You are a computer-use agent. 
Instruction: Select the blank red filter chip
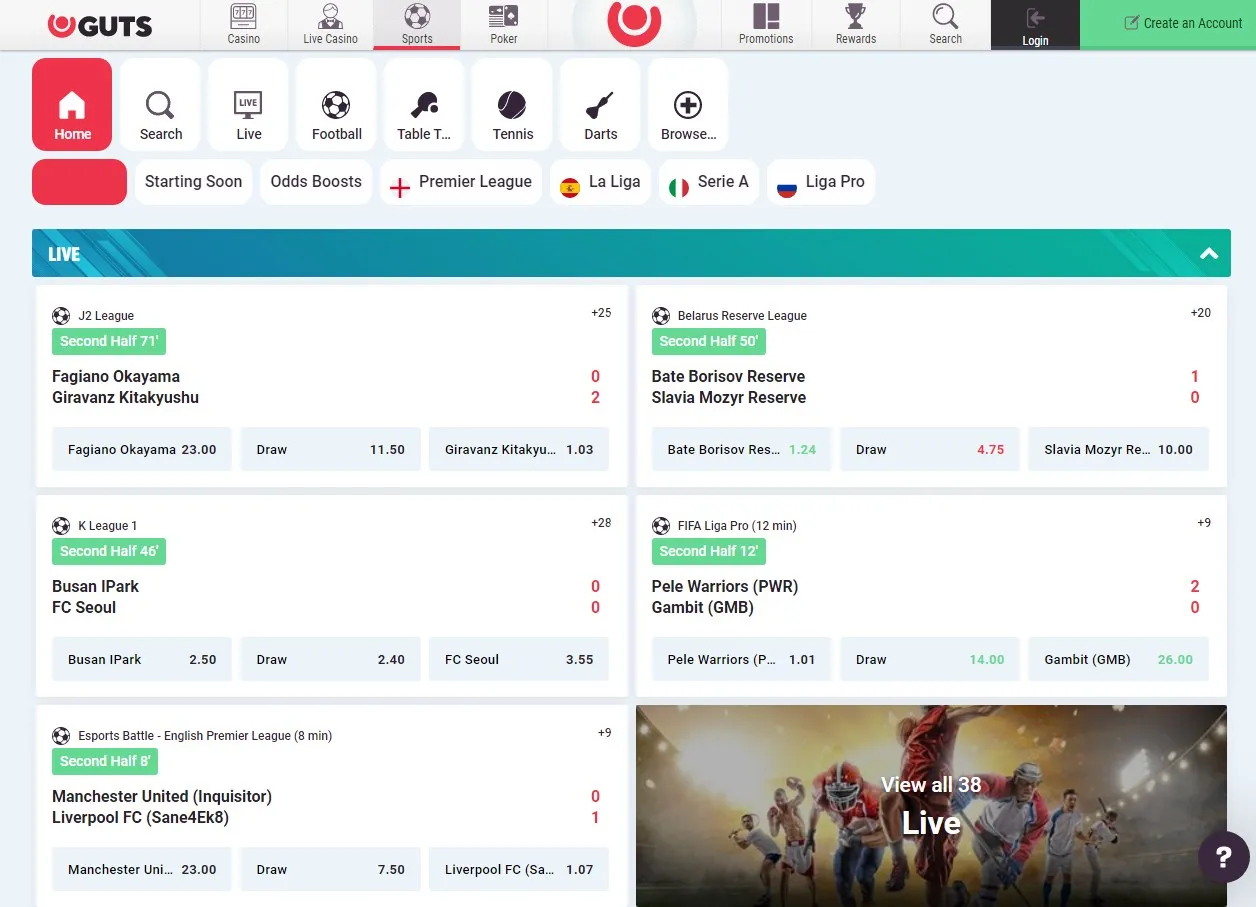point(79,182)
